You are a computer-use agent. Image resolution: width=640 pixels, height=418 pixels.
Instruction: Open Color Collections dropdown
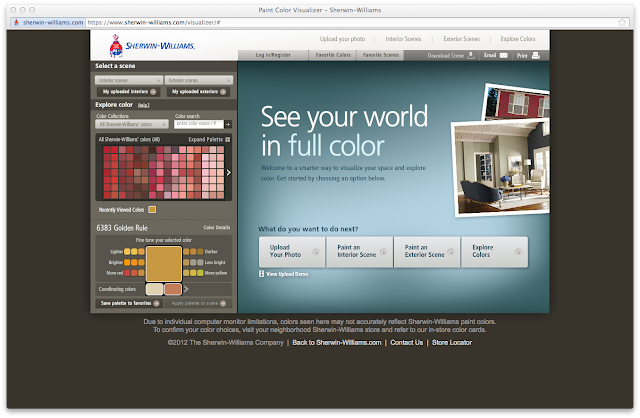(132, 124)
